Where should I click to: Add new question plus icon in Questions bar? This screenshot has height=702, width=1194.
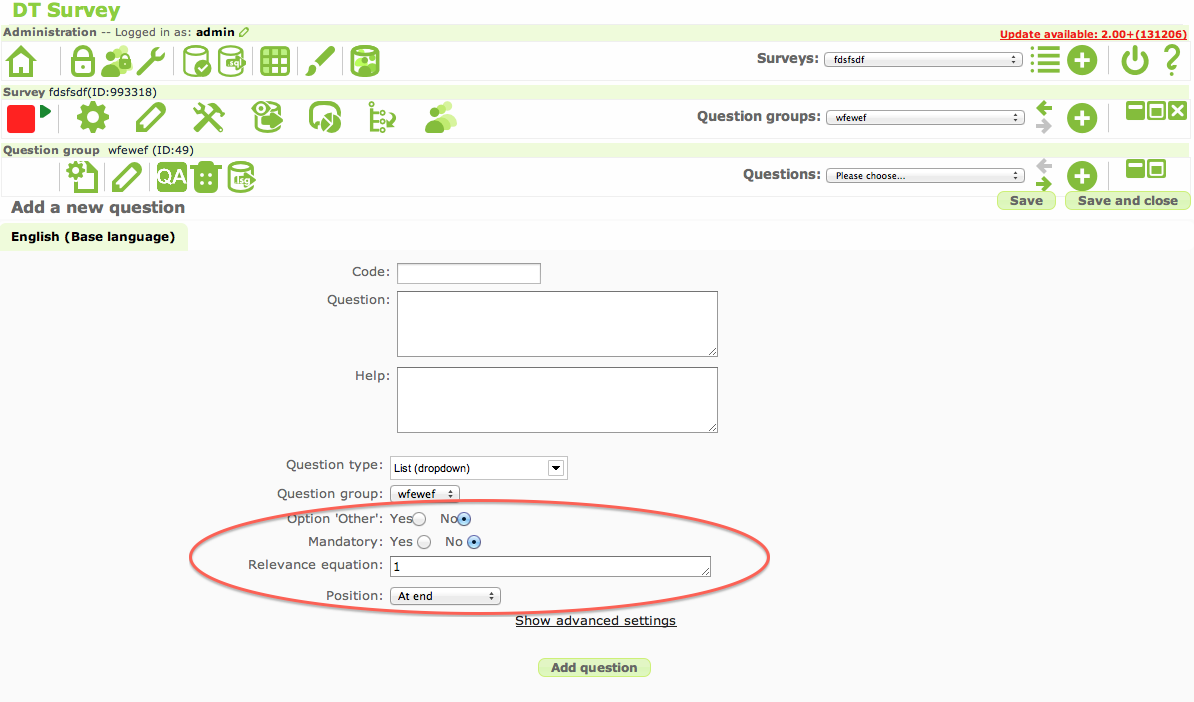coord(1081,176)
